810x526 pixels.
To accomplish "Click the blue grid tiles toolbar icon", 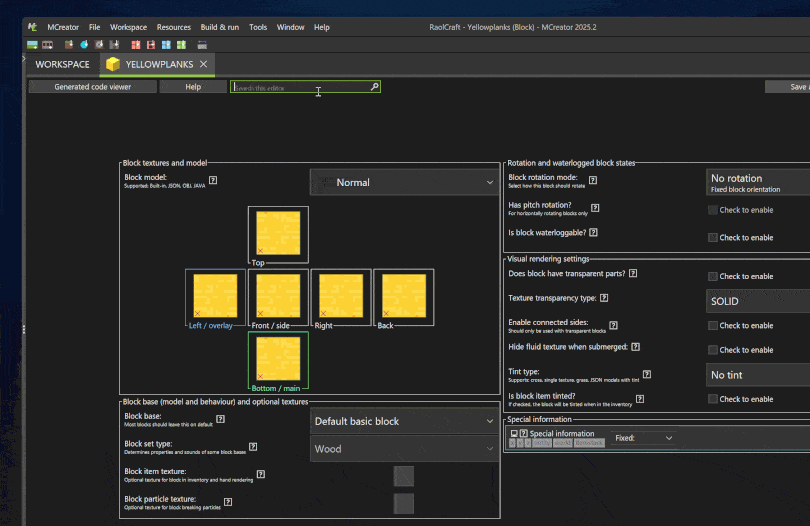I will pos(166,45).
